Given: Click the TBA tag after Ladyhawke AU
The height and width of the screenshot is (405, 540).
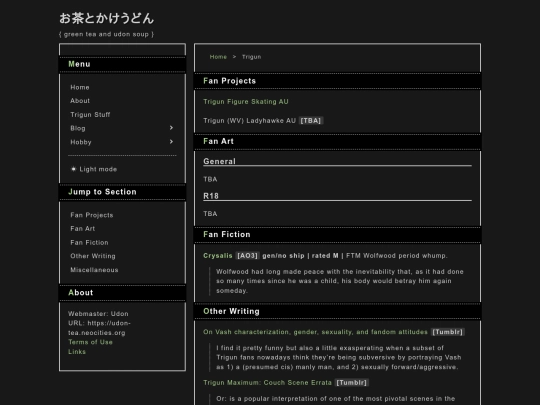Looking at the screenshot, I should click(x=311, y=121).
